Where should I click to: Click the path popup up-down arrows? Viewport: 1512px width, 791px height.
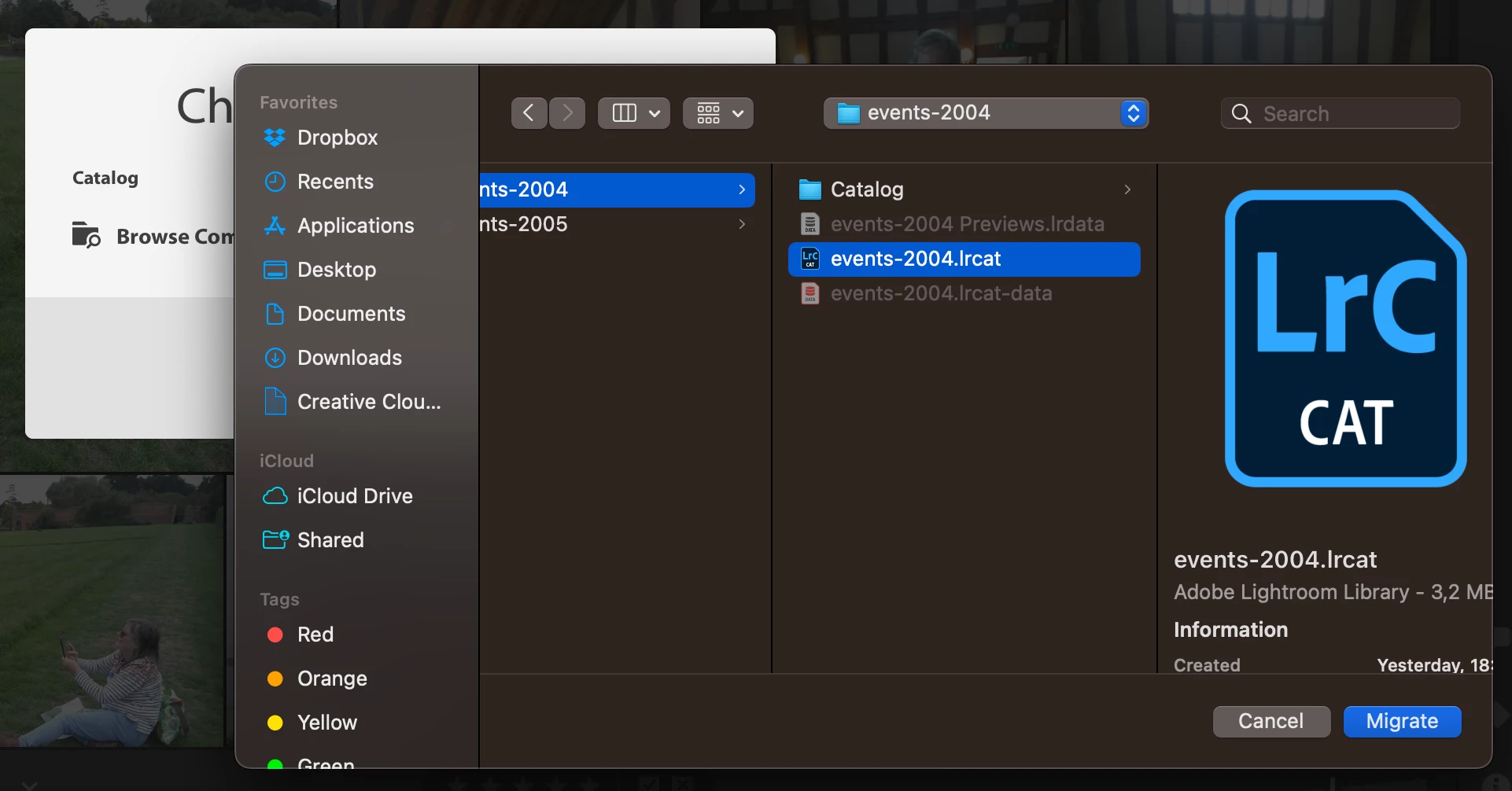click(1133, 113)
